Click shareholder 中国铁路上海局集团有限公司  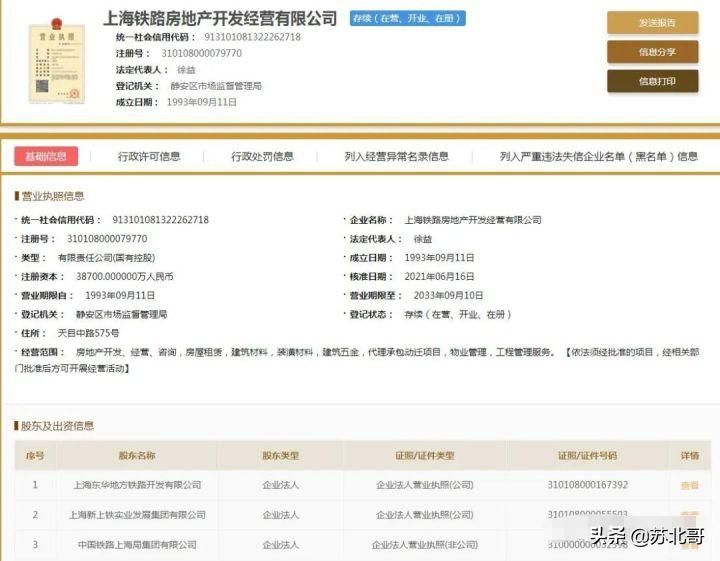click(x=137, y=544)
